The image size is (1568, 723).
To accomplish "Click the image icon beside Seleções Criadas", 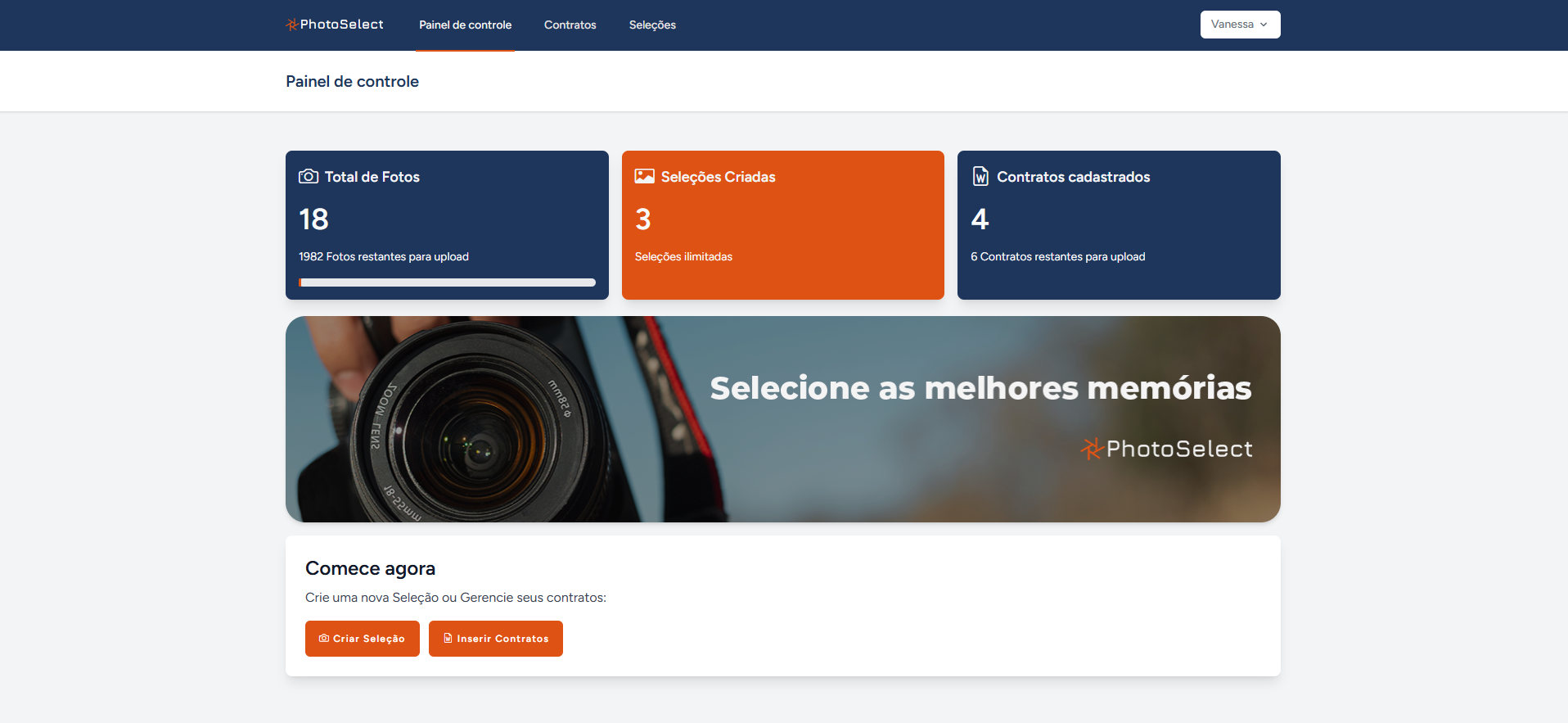I will click(645, 176).
